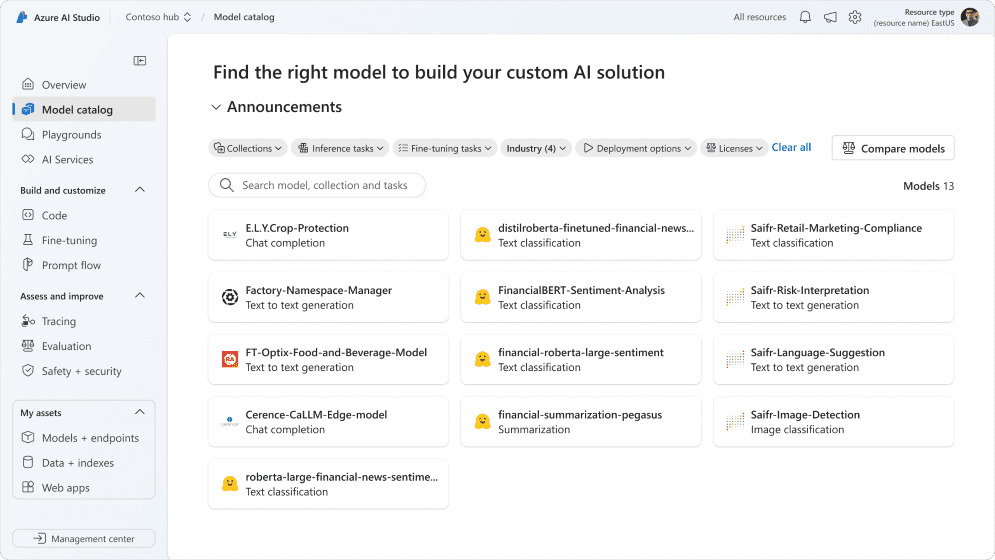Collapse the My assets section
This screenshot has width=995, height=560.
tap(140, 413)
